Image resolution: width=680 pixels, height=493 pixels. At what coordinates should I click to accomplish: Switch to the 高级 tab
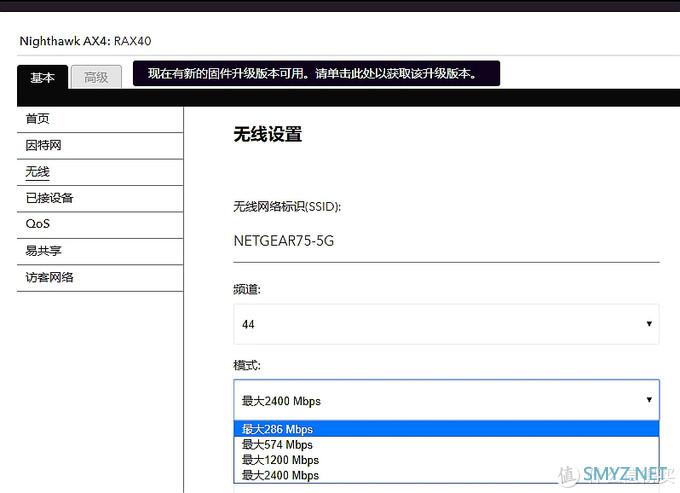(x=96, y=77)
